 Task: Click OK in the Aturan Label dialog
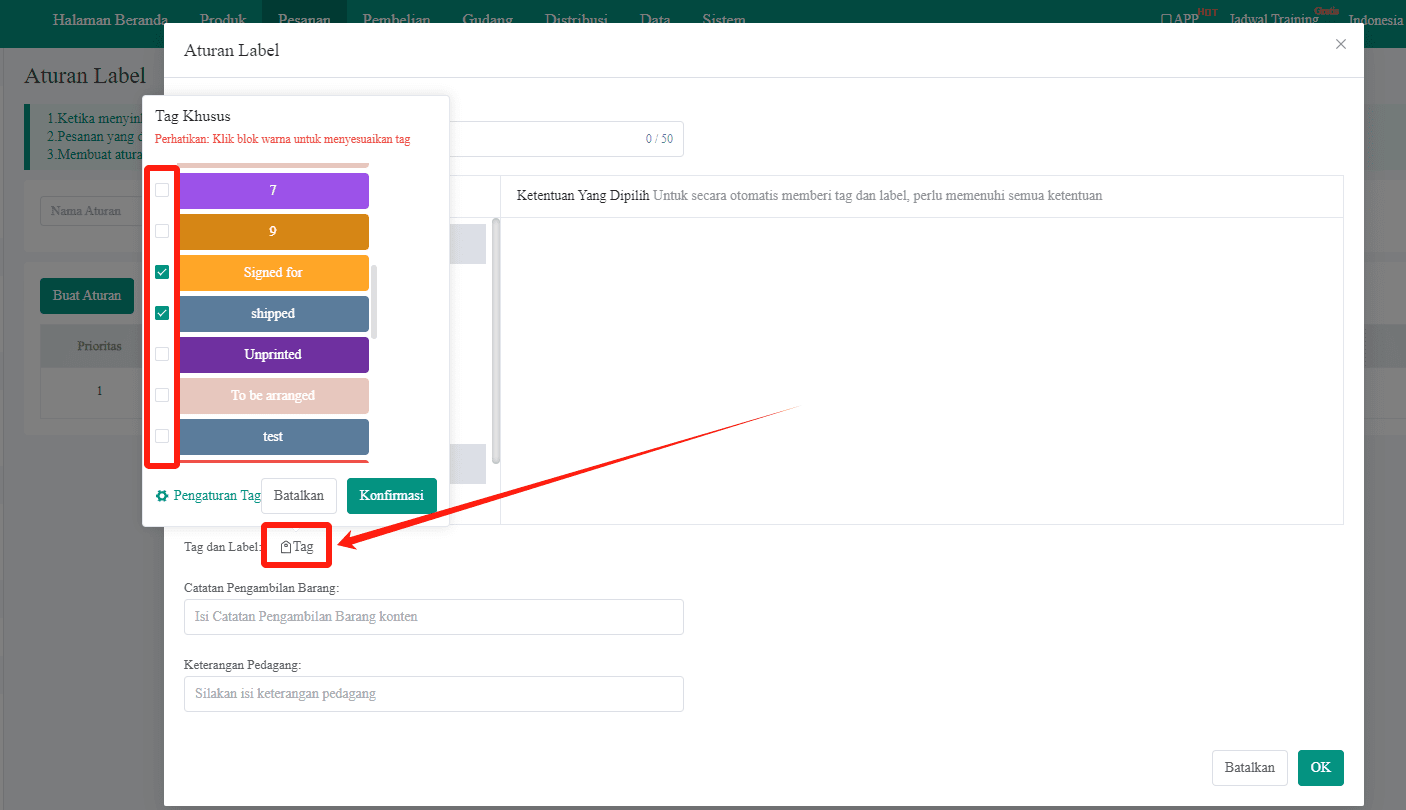click(x=1321, y=768)
